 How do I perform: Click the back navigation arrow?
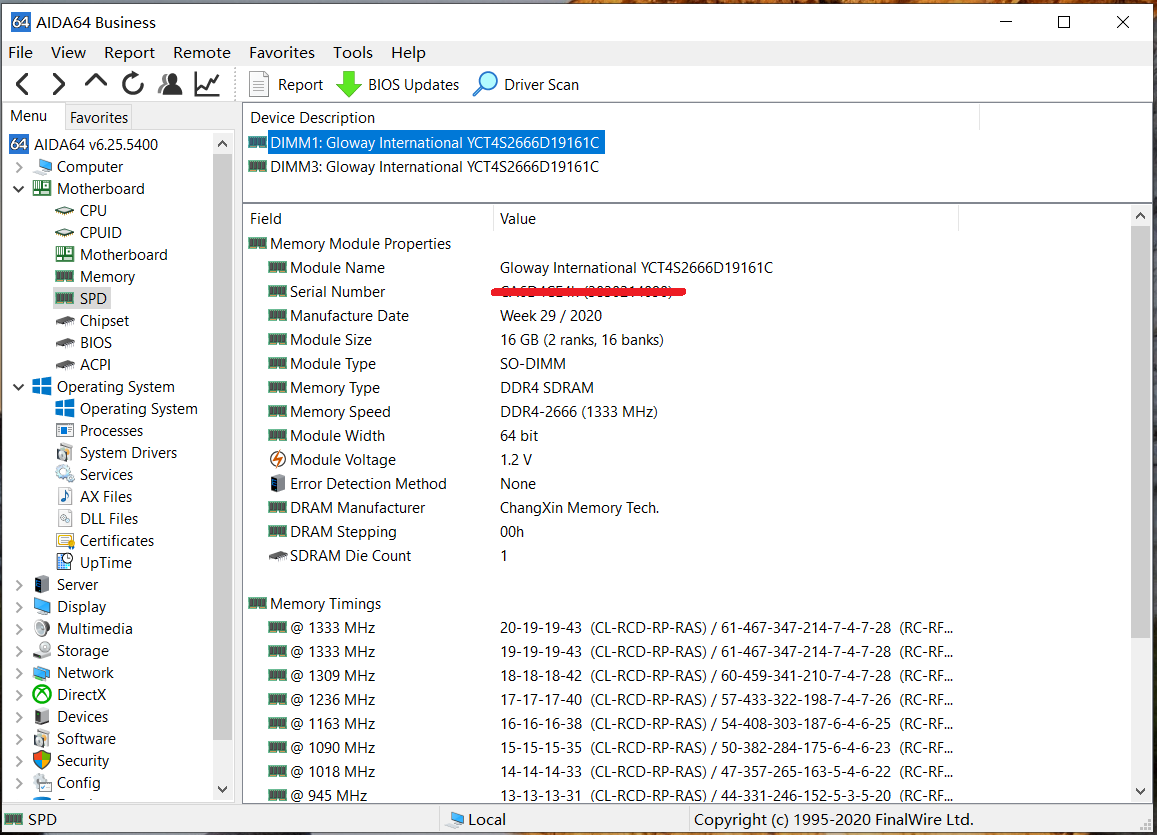click(x=21, y=84)
